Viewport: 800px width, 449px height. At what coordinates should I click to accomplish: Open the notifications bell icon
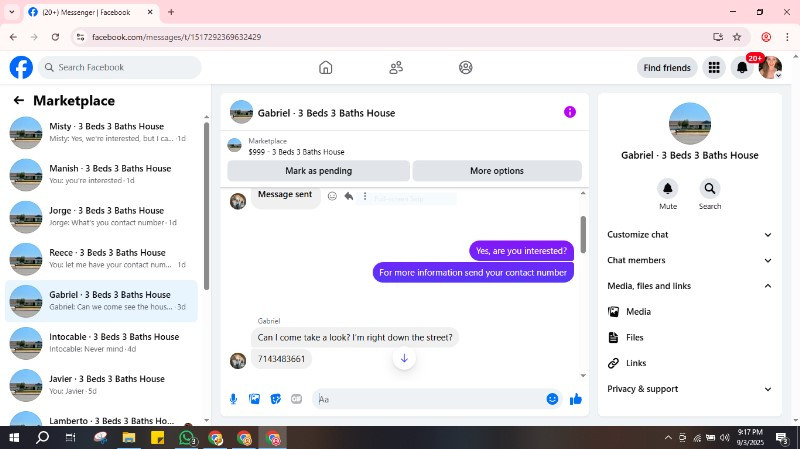pos(742,67)
